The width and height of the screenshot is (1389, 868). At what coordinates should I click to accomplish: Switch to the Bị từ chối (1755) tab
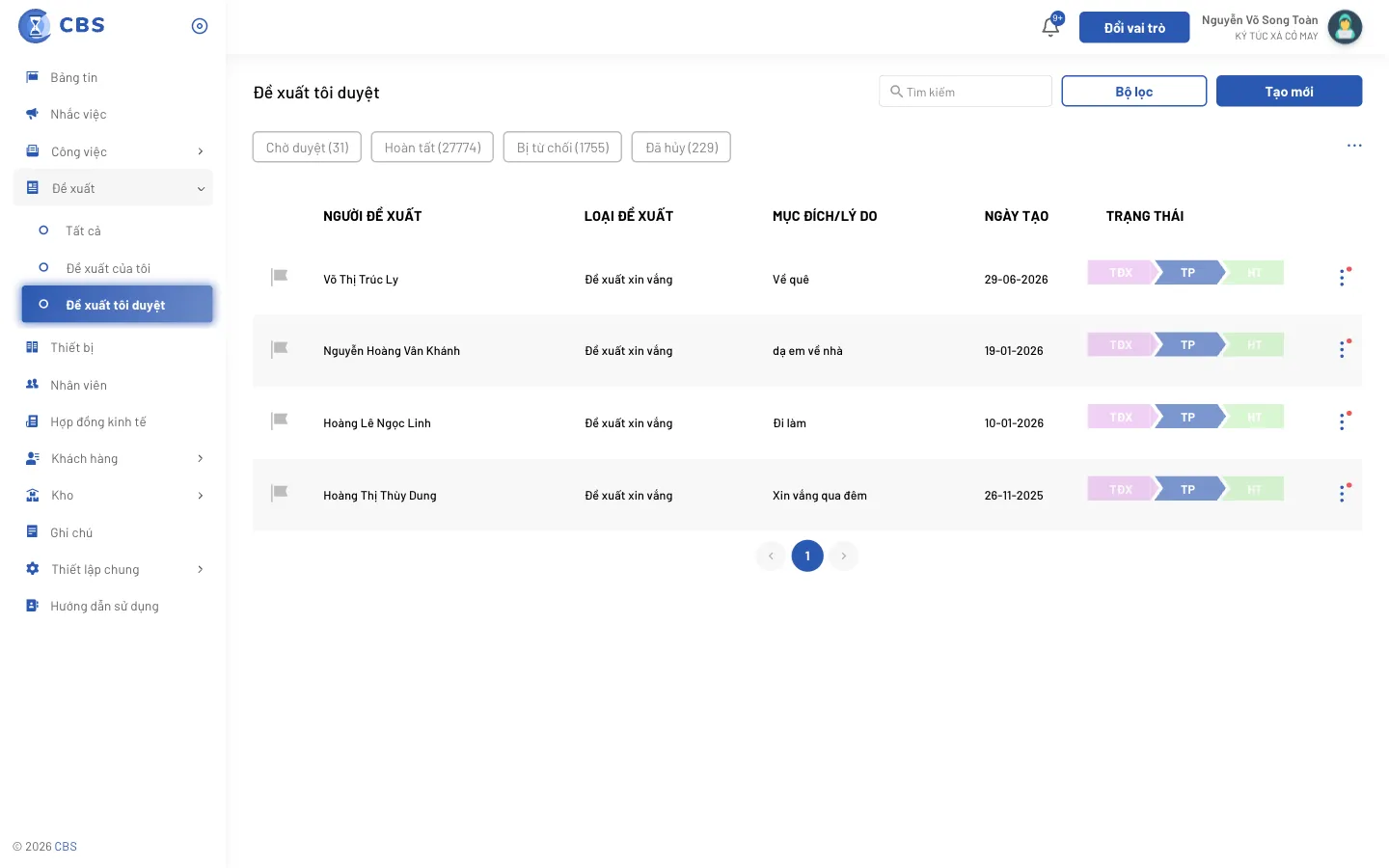click(562, 148)
